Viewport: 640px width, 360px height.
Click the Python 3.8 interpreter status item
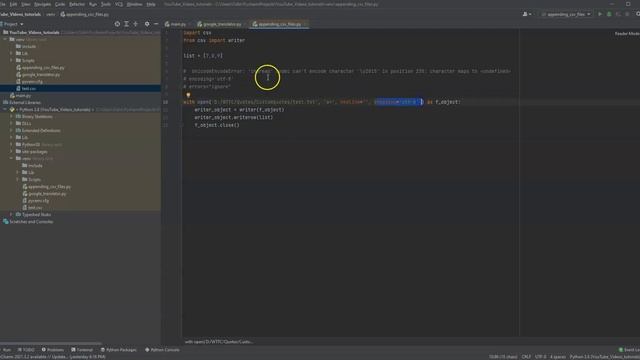[x=604, y=357]
